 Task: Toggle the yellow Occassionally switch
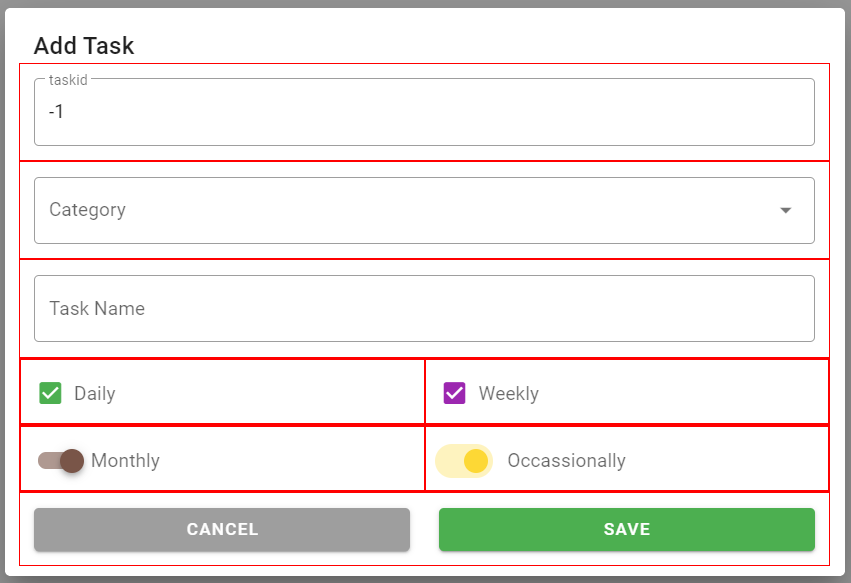[465, 461]
